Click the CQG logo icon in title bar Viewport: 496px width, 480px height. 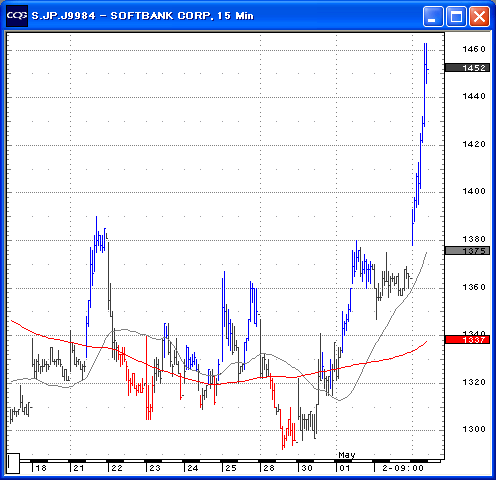17,16
